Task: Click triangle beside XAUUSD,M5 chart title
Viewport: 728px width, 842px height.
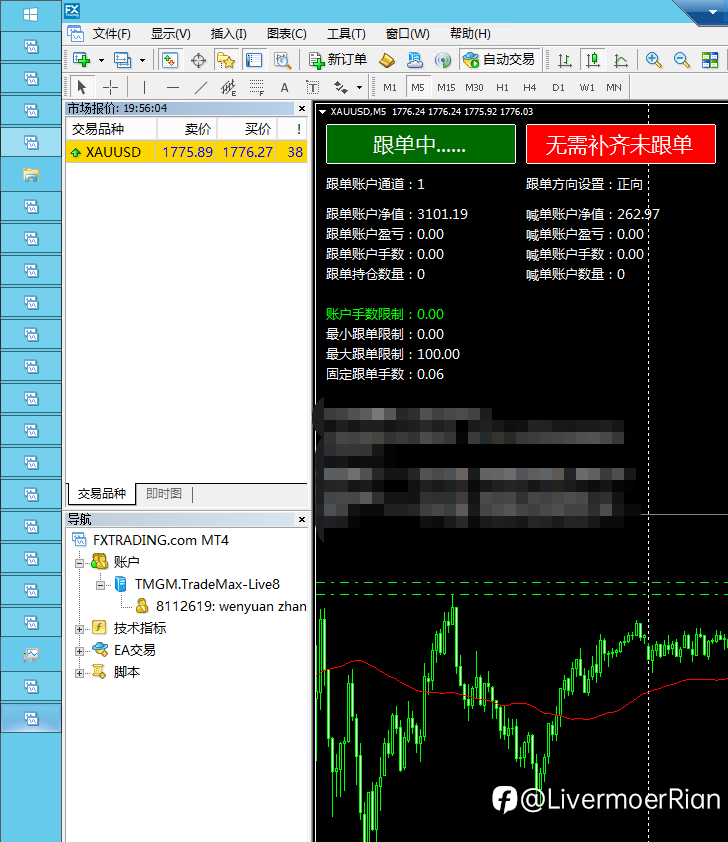Action: tap(323, 112)
